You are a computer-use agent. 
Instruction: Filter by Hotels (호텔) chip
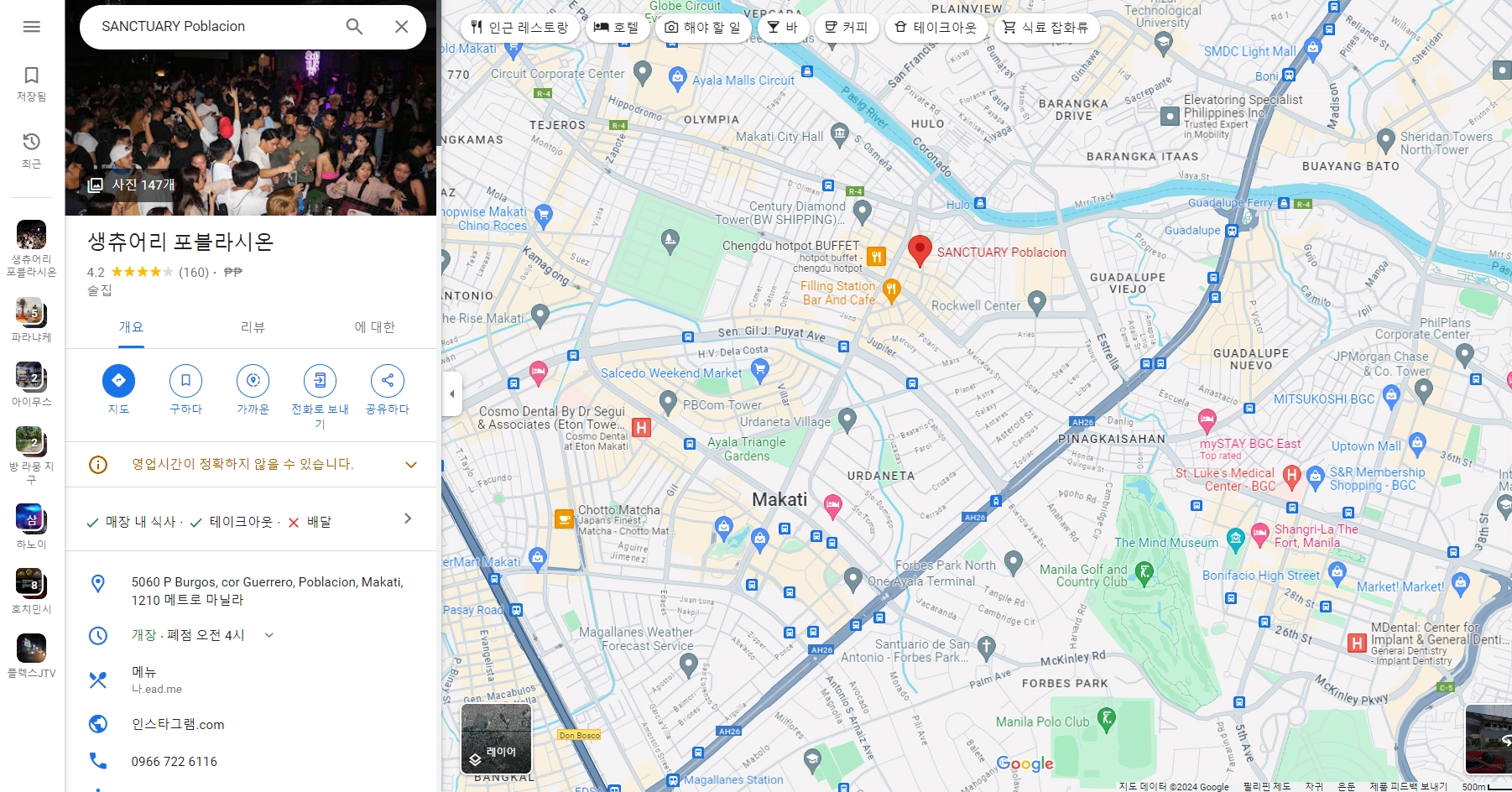(x=617, y=27)
